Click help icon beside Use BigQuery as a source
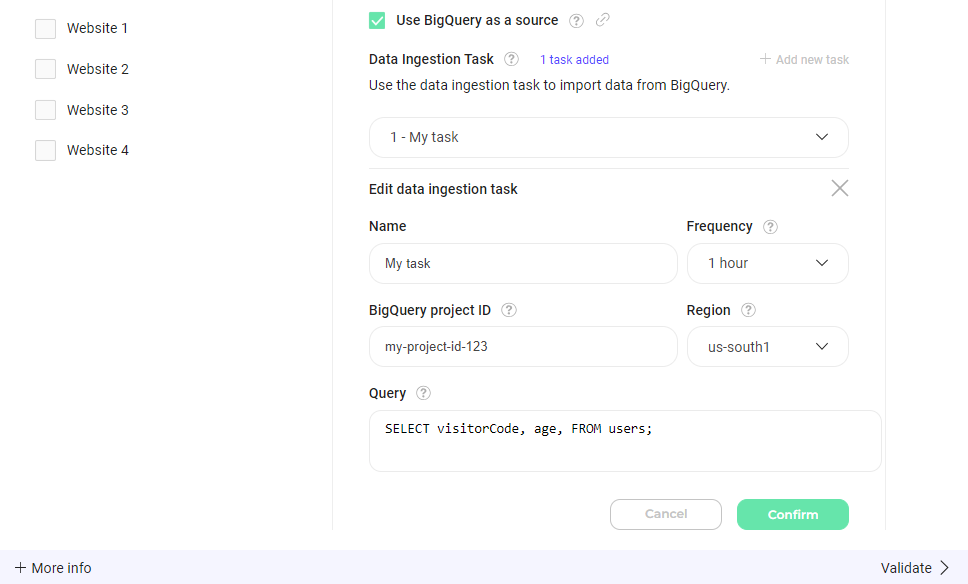 576,20
